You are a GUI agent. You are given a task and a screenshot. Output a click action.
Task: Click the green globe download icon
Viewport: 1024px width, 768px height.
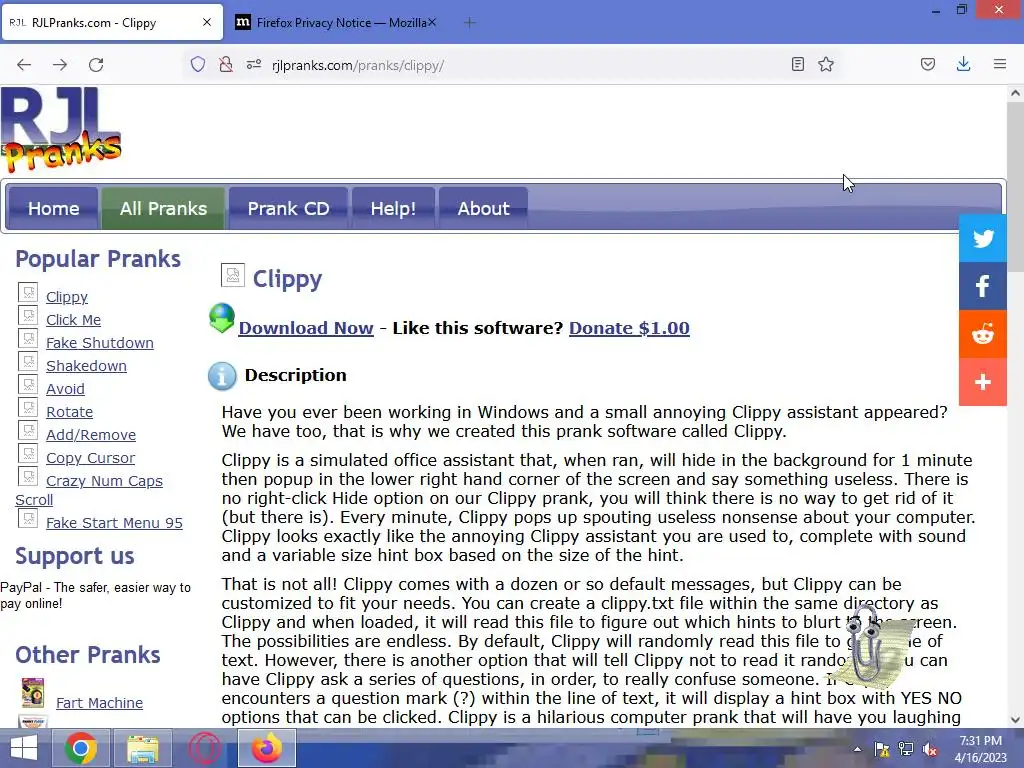[222, 318]
